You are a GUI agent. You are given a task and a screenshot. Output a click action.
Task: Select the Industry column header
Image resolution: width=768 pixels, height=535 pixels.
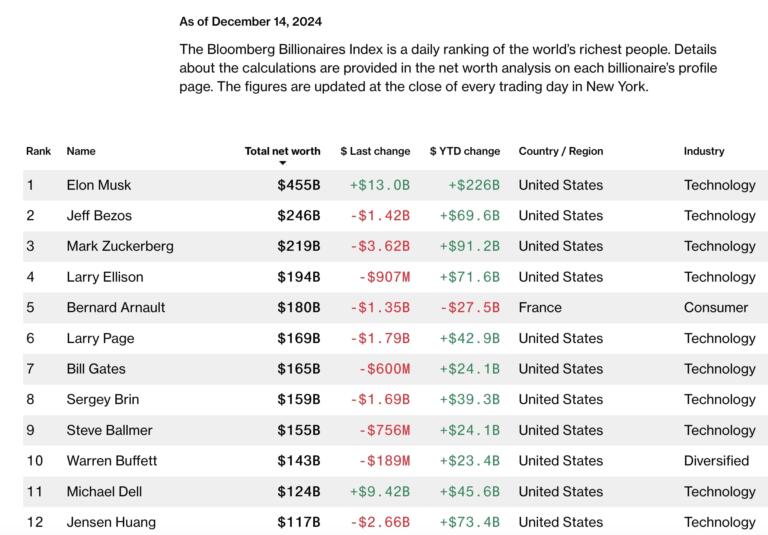[x=704, y=151]
